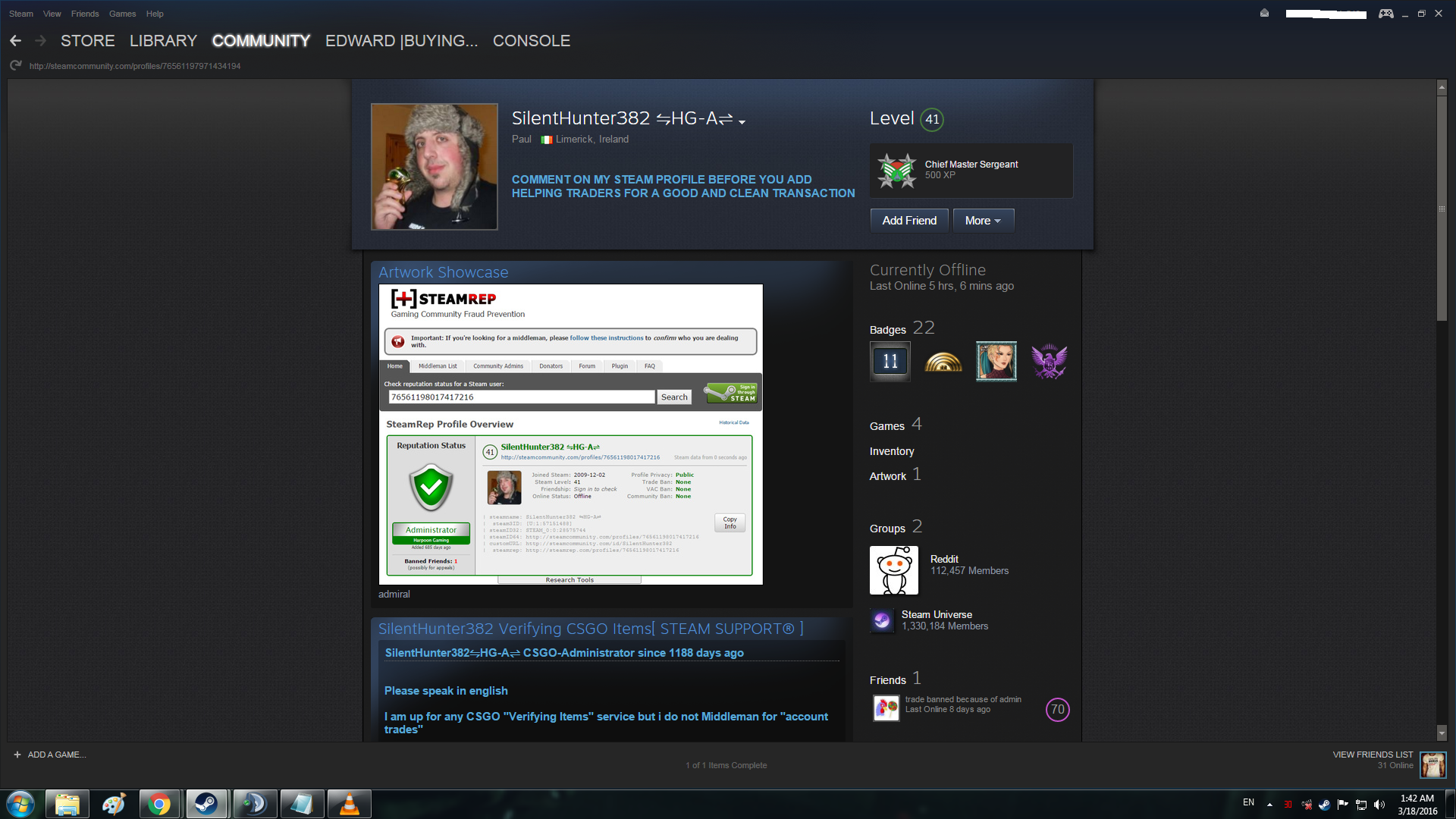Open the Chief Master Sergeant badge icon

896,171
